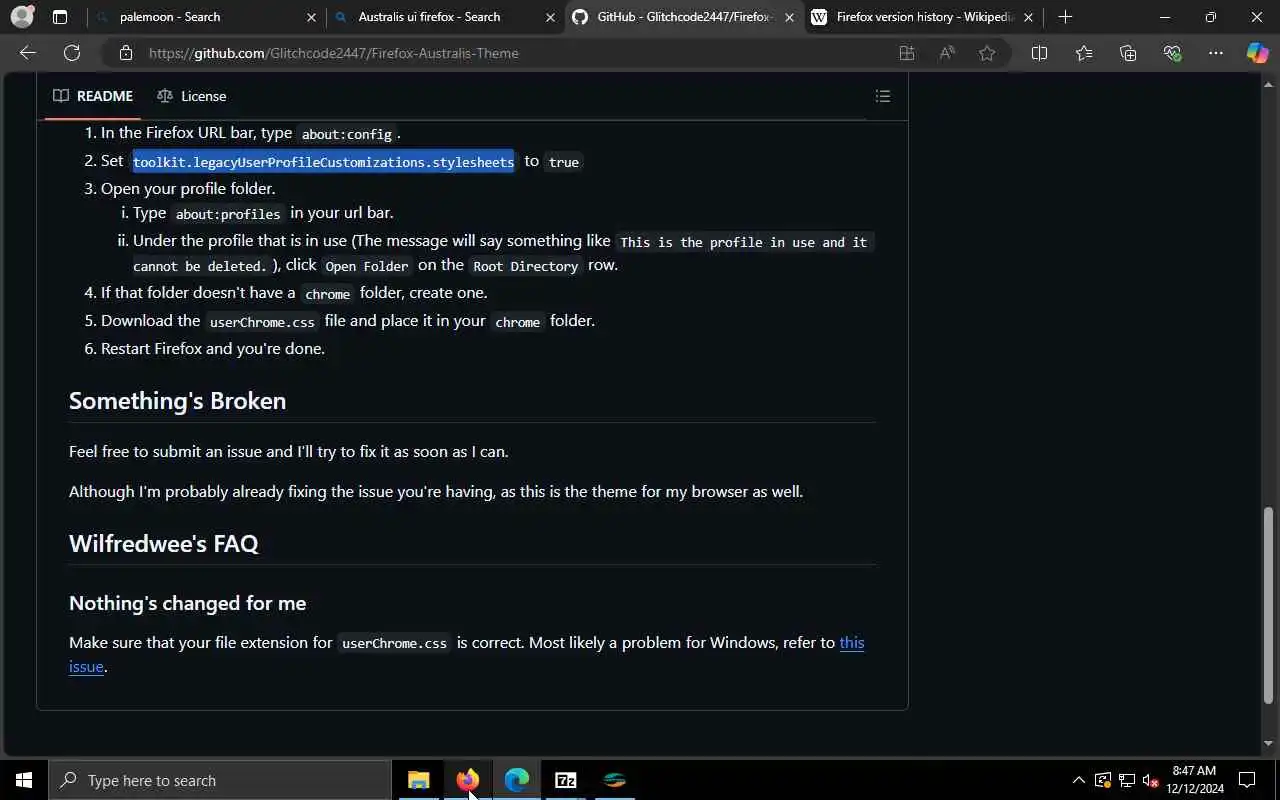Viewport: 1280px width, 800px height.
Task: Open a new tab with plus button
Action: [x=1065, y=17]
